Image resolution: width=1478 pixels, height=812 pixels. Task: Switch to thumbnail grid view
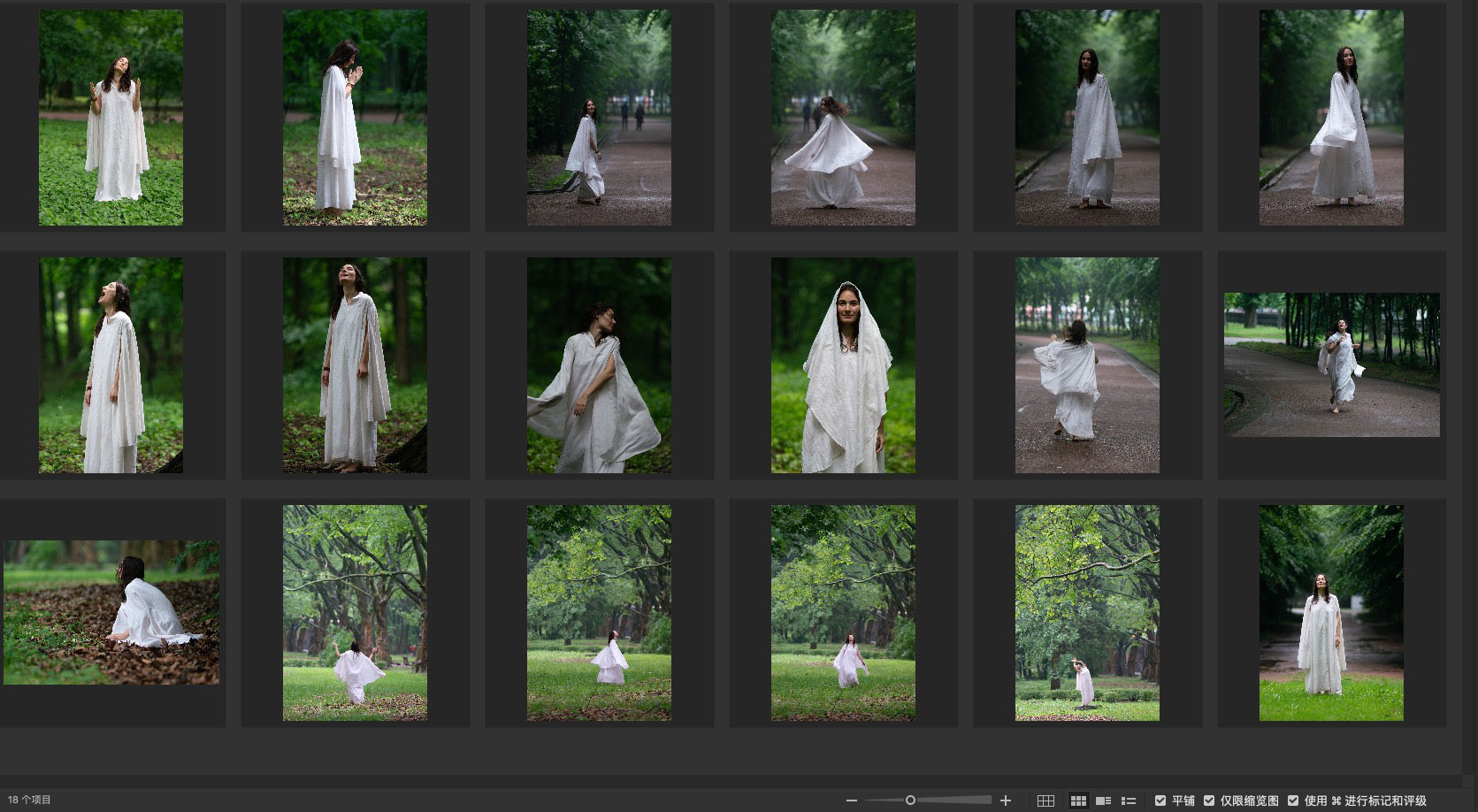point(1078,801)
